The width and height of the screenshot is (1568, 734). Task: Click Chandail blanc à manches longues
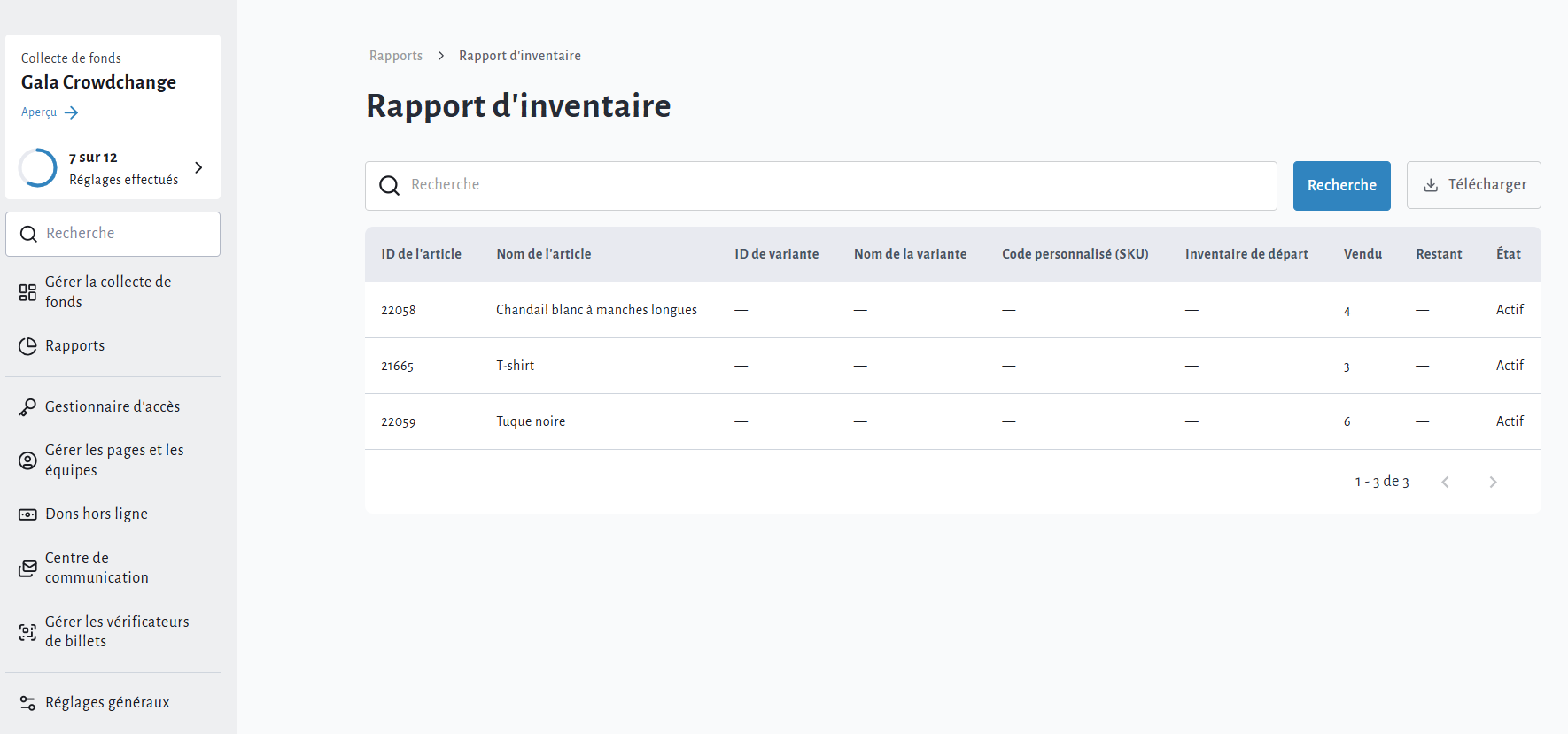click(596, 310)
